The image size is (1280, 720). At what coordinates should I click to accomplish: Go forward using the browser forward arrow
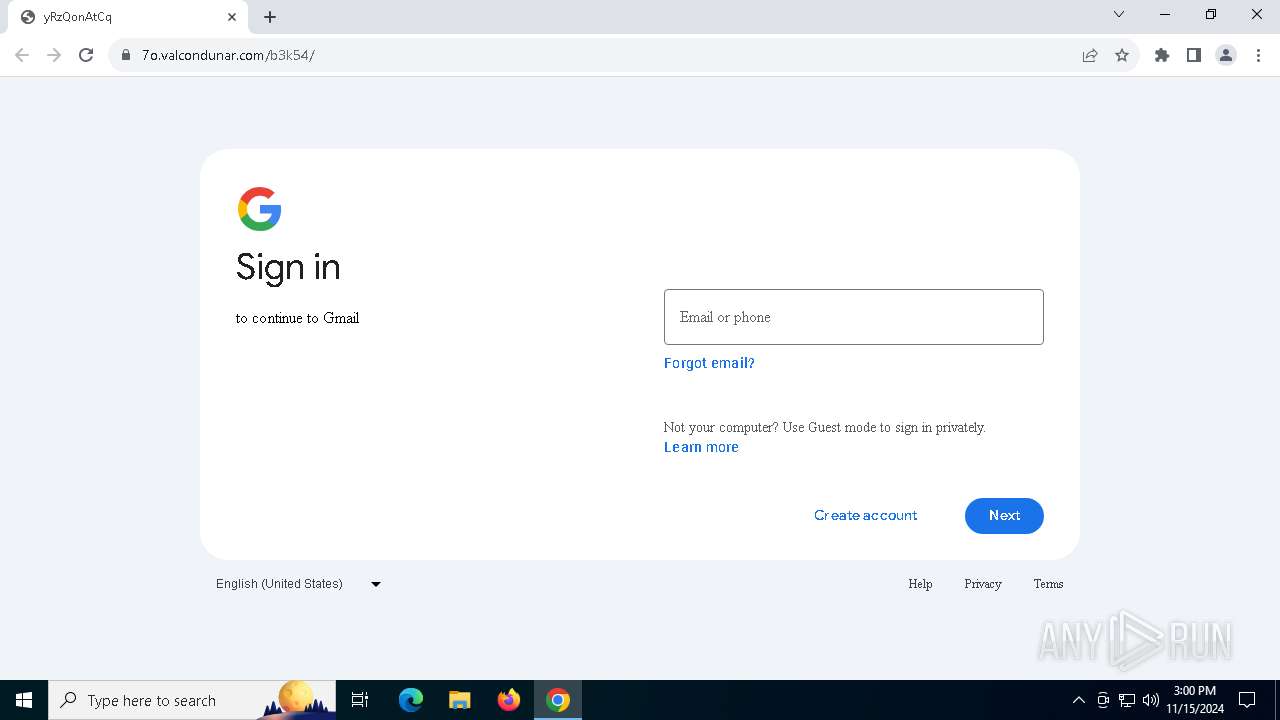pyautogui.click(x=54, y=55)
